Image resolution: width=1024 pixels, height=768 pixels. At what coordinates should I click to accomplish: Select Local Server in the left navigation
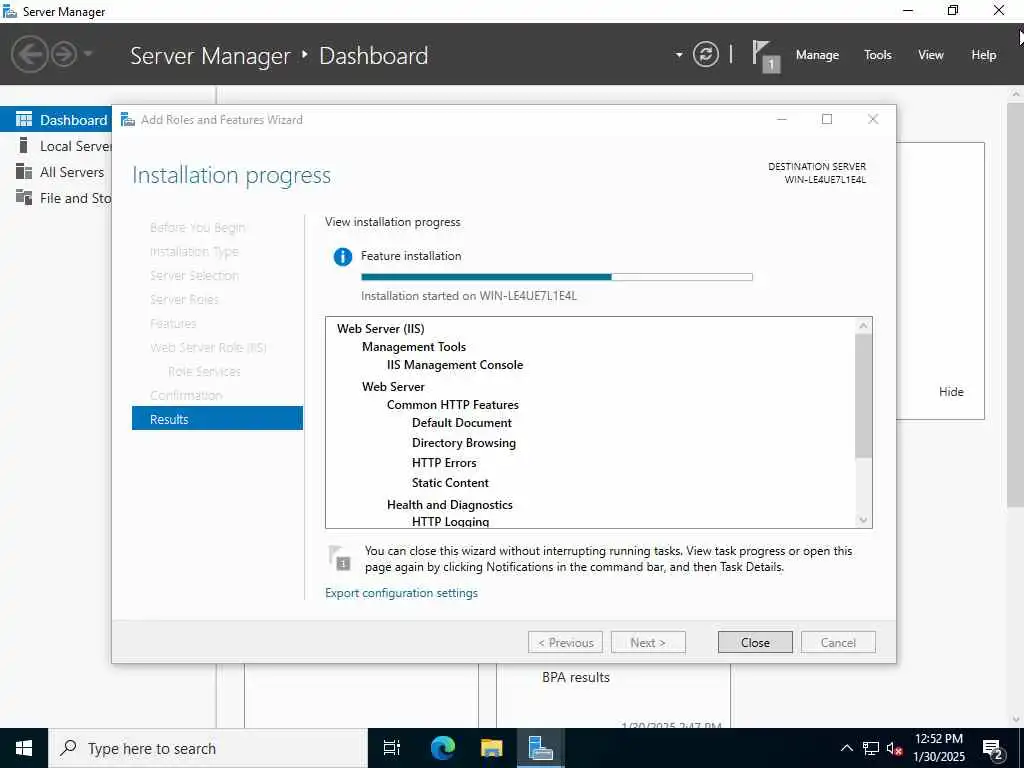56,146
